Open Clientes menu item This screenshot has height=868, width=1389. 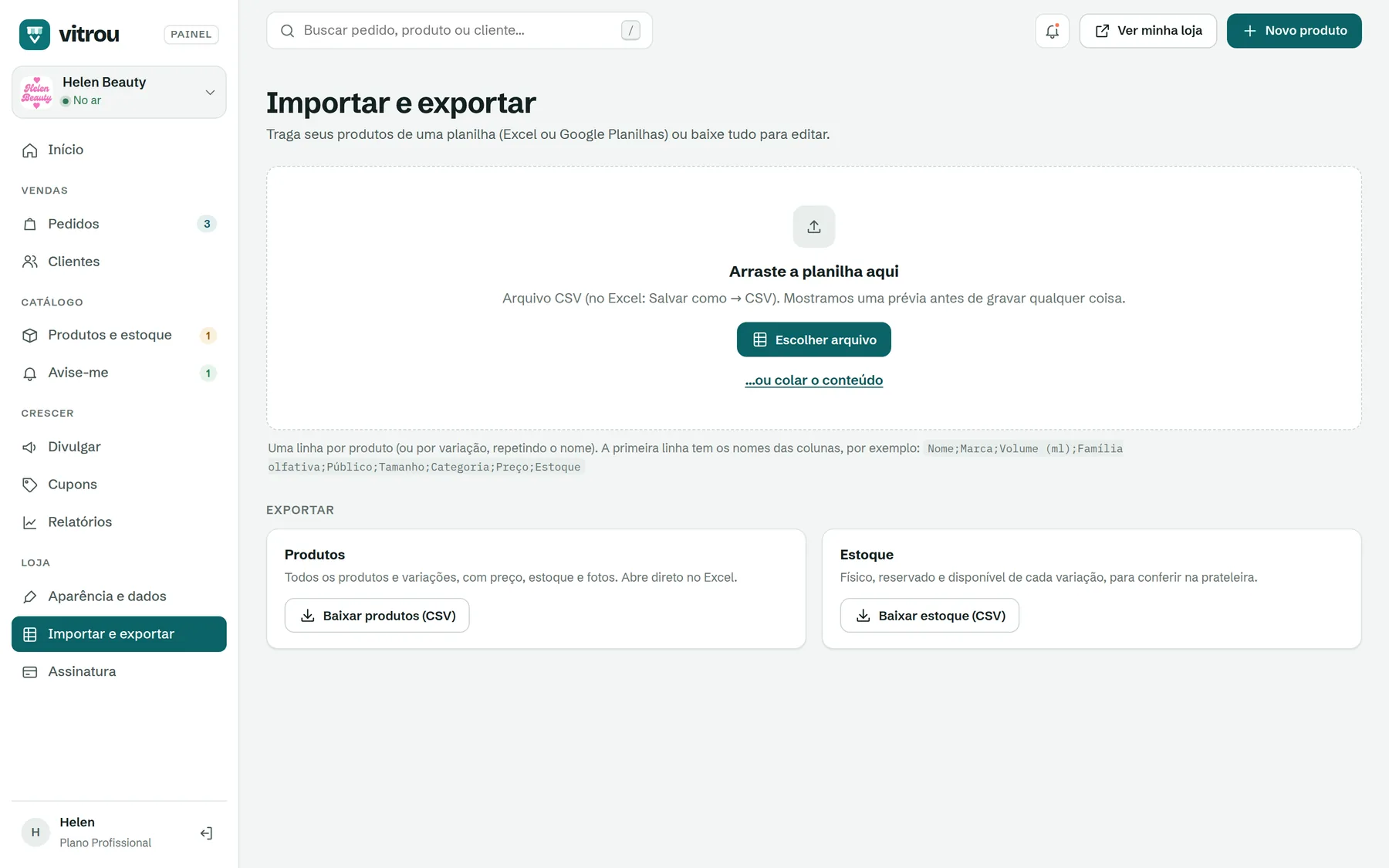(x=119, y=262)
